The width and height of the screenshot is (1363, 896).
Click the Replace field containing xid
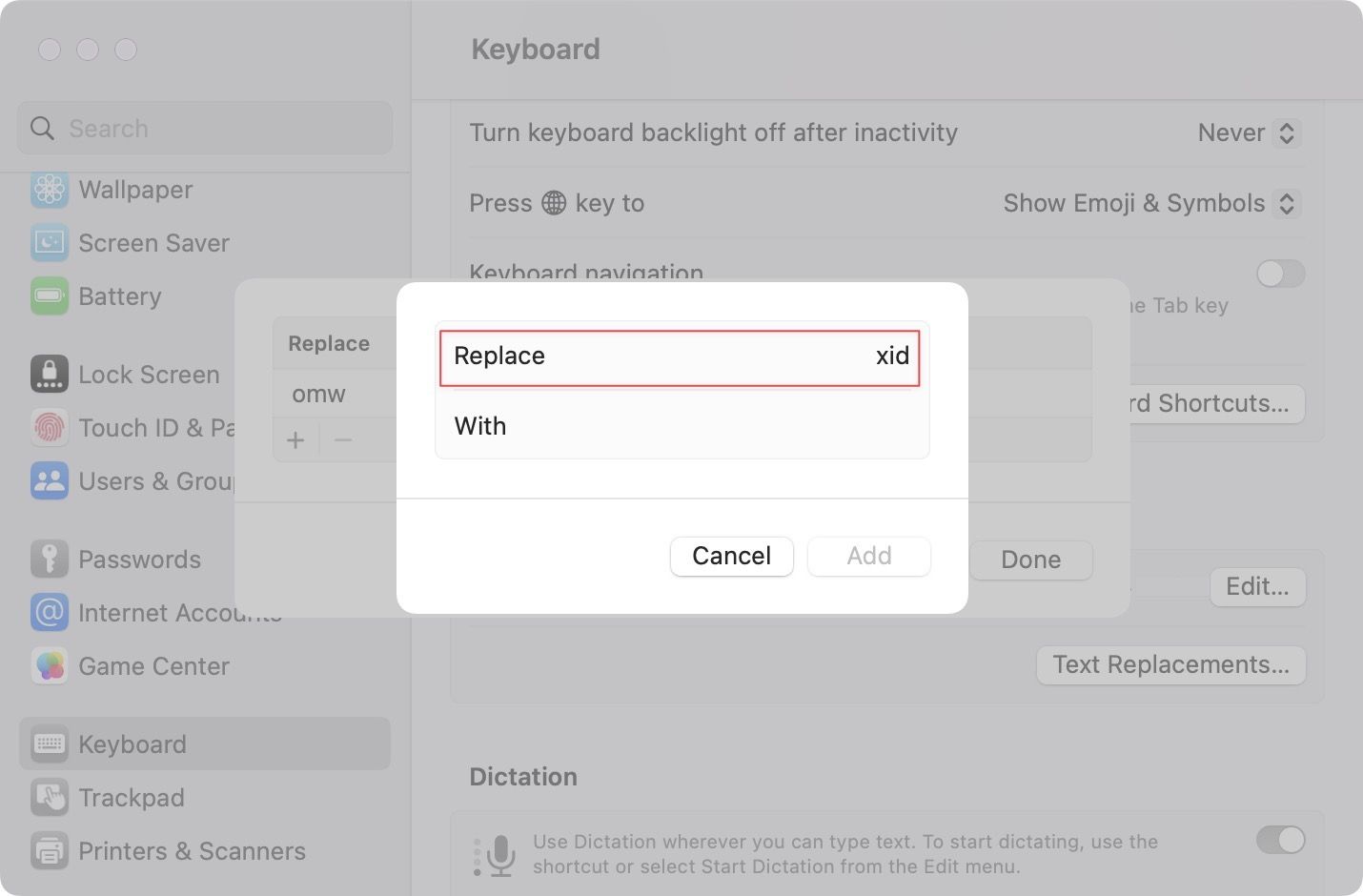point(680,356)
